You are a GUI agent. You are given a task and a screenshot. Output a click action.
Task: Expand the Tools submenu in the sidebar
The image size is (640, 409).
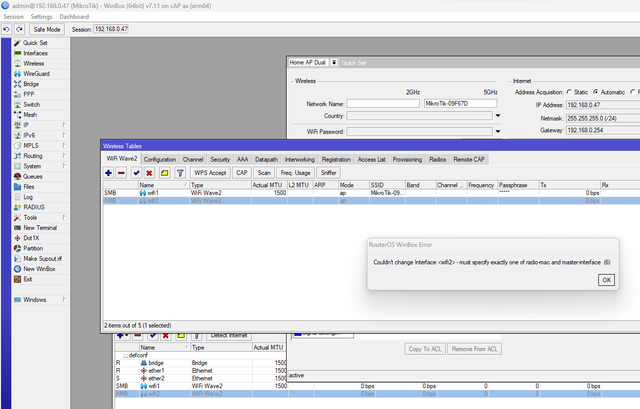pyautogui.click(x=64, y=218)
